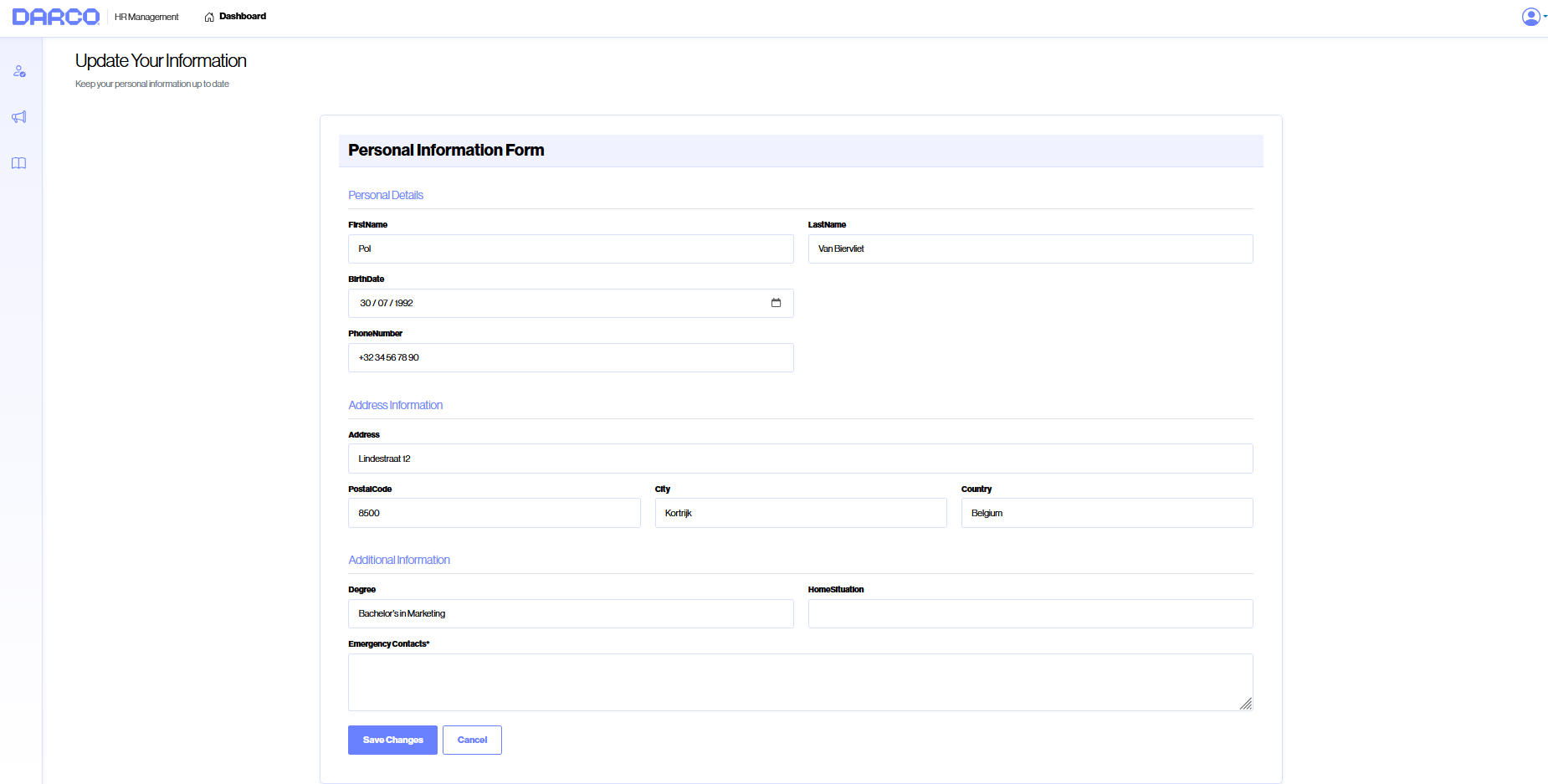Open the user profile icon in sidebar
Screen dimensions: 1548x784
[19, 72]
